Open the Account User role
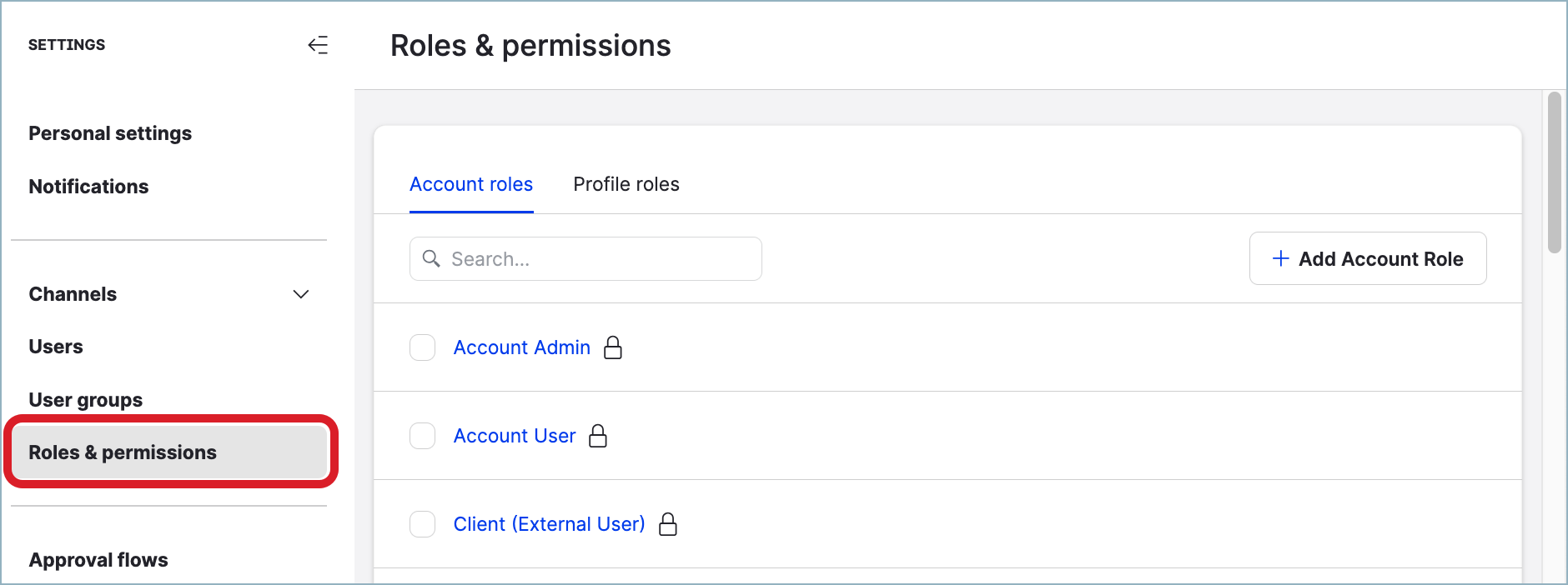This screenshot has width=1568, height=585. pyautogui.click(x=514, y=436)
